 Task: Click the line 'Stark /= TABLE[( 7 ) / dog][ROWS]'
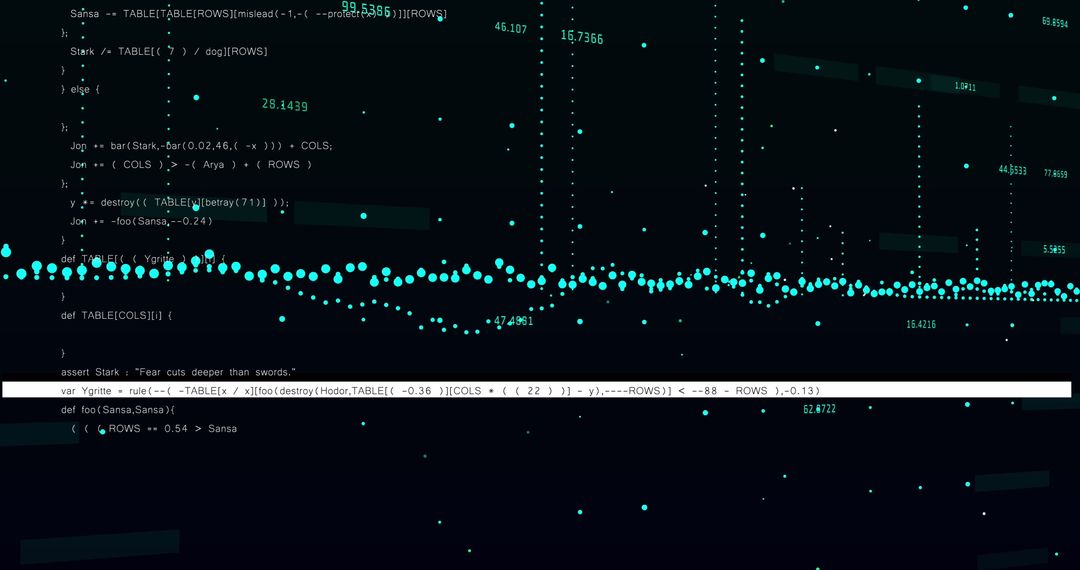169,52
